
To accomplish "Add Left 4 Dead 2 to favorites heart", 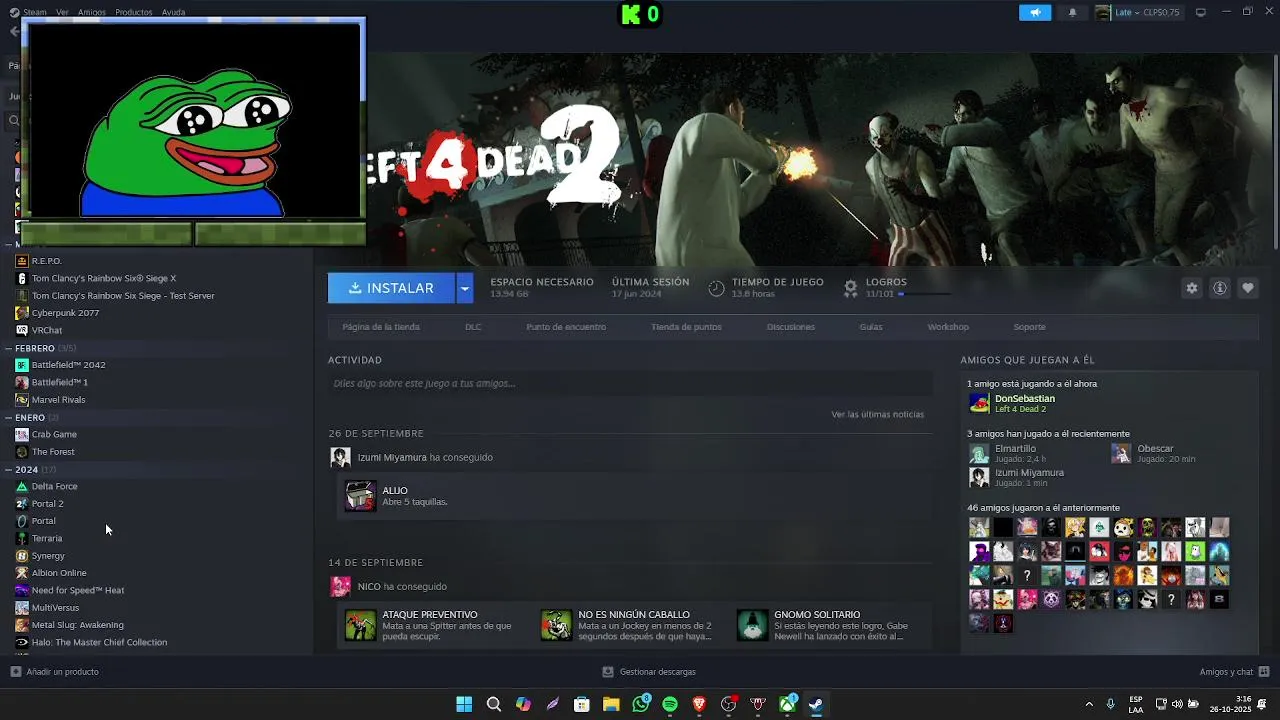I will (x=1248, y=288).
